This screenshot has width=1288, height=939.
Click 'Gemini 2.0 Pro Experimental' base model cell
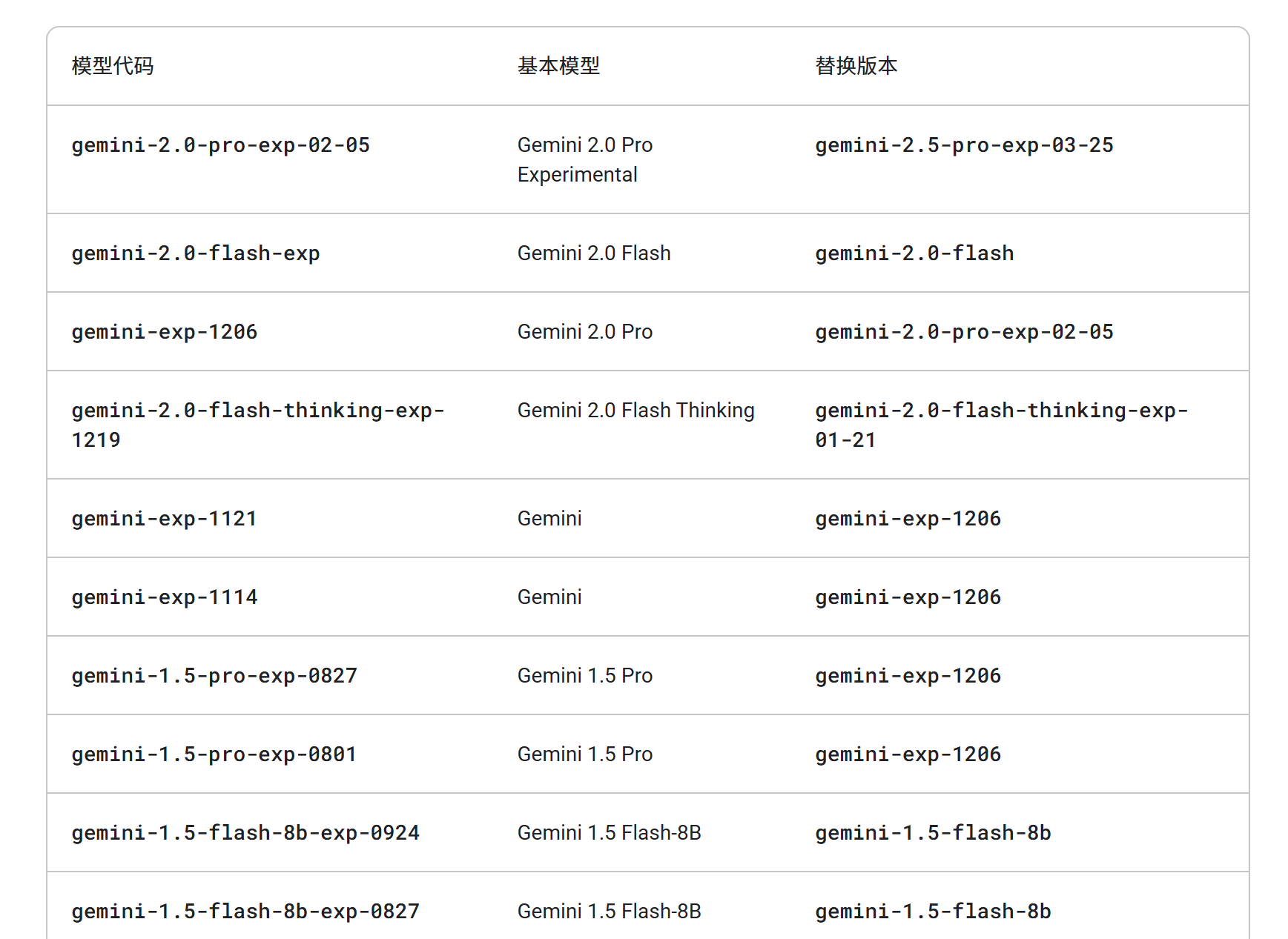(585, 159)
